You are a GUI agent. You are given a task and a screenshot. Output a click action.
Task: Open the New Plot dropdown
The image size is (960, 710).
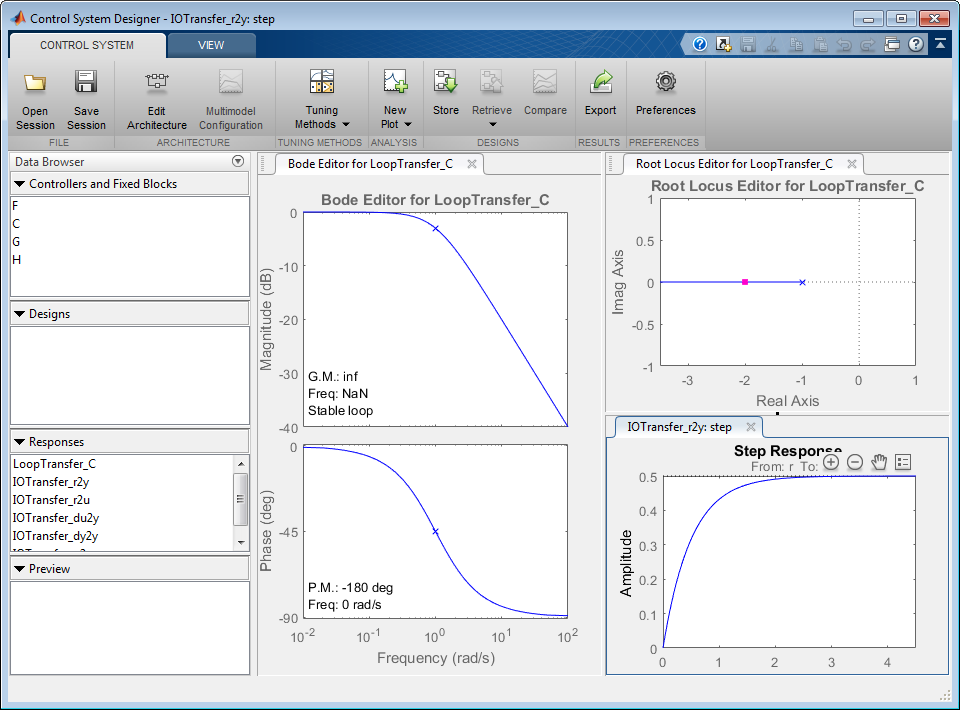pyautogui.click(x=395, y=117)
